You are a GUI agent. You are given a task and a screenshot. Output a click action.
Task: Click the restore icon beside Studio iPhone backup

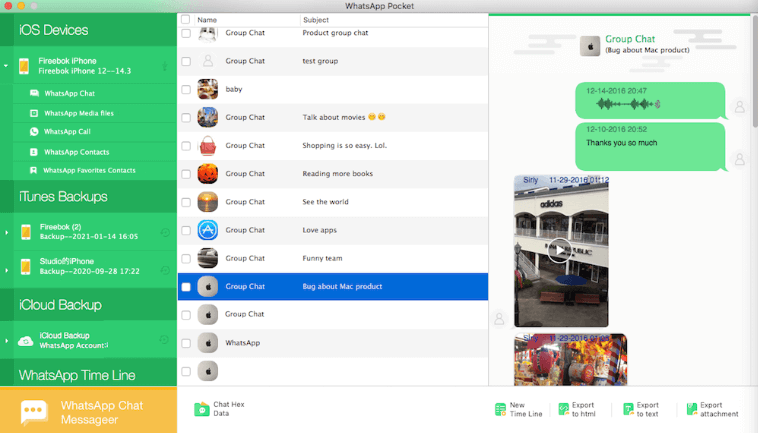[165, 270]
